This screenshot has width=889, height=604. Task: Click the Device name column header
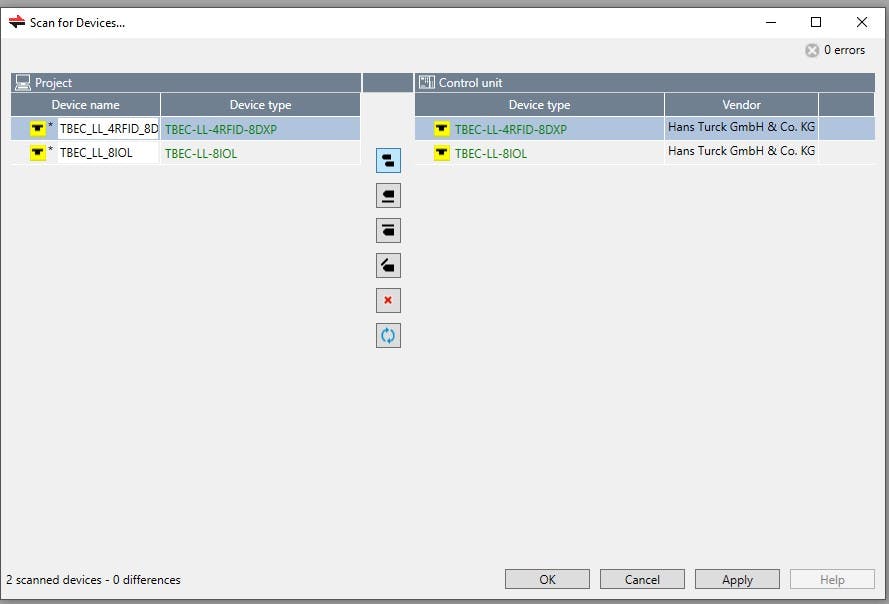click(x=85, y=105)
